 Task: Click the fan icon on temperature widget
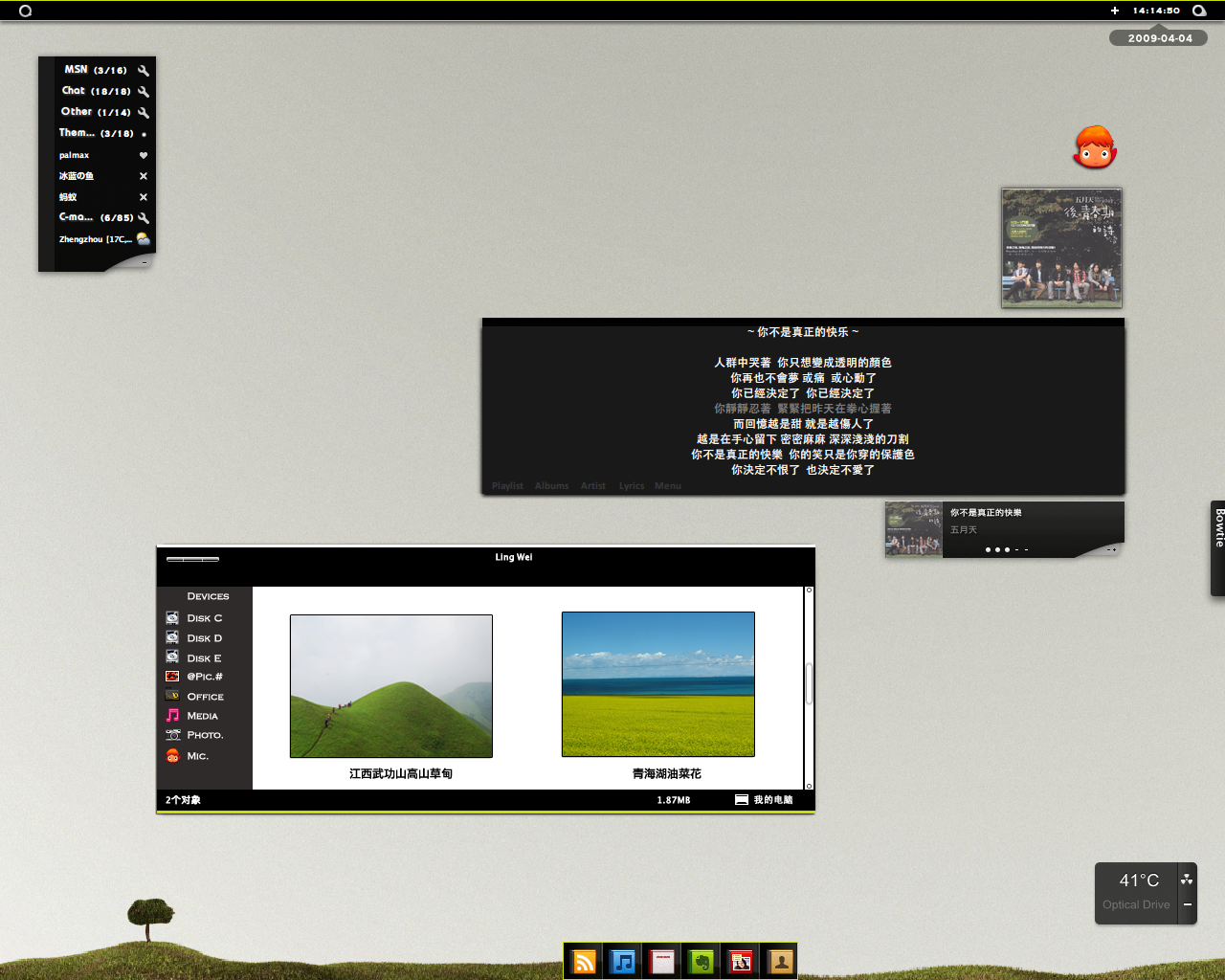click(x=1187, y=880)
